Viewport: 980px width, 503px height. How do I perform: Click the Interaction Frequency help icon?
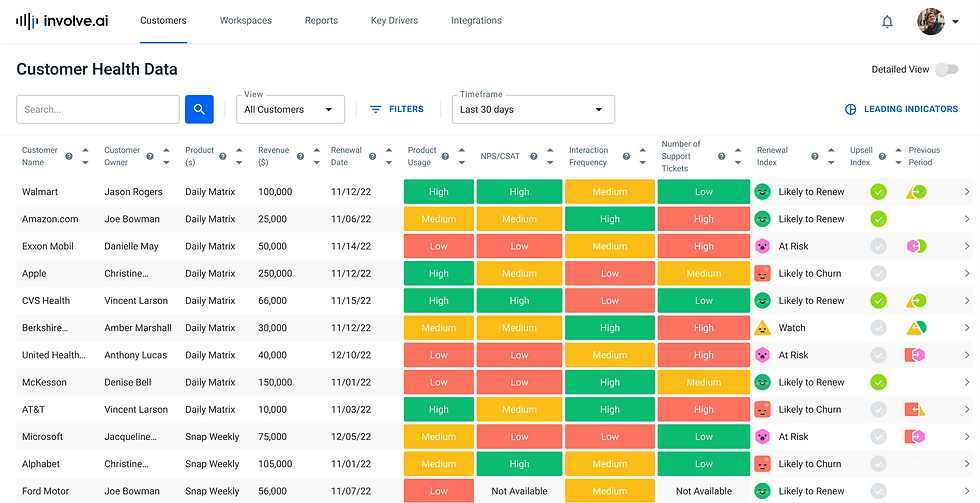tap(626, 156)
